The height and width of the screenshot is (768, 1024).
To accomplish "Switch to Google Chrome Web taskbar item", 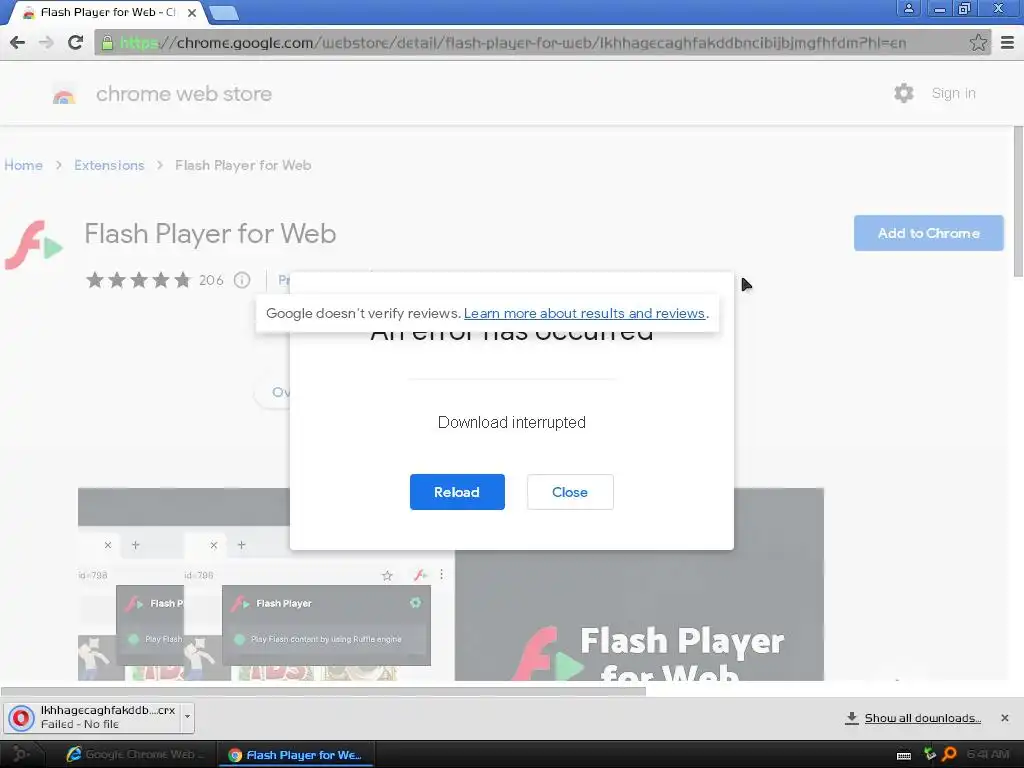I will [x=135, y=754].
